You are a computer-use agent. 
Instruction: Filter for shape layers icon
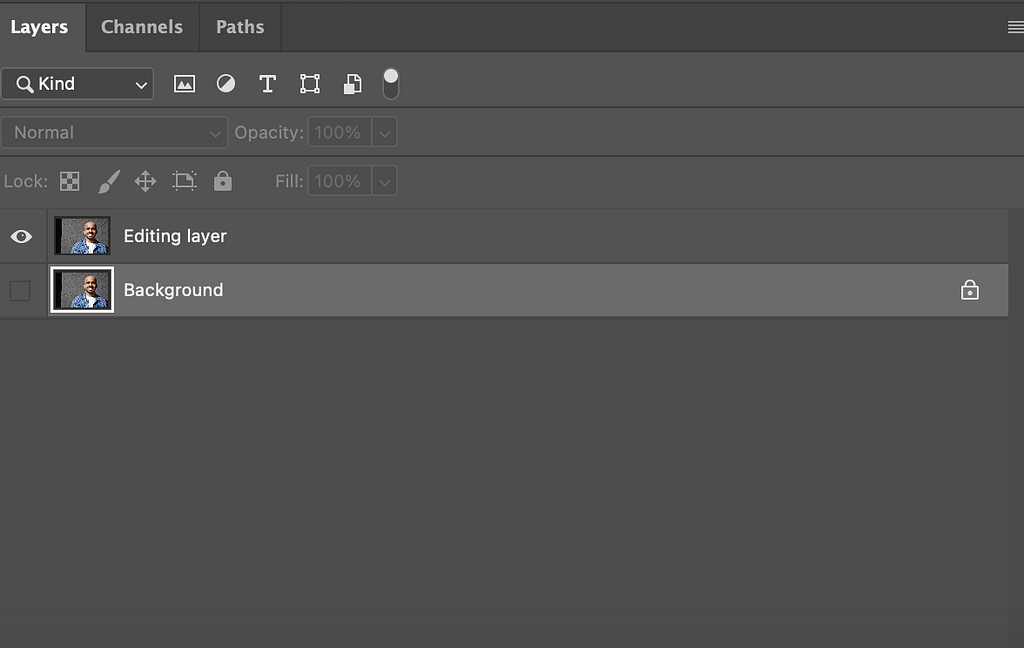(310, 84)
